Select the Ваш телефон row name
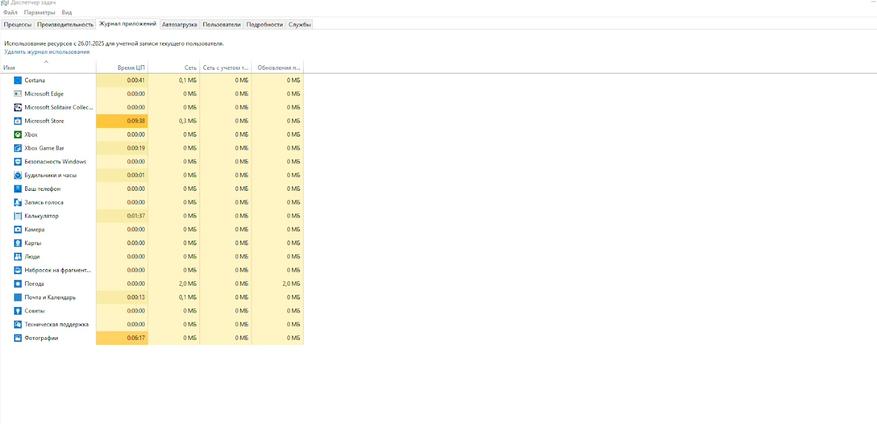Viewport: 877px width, 424px height. [43, 189]
